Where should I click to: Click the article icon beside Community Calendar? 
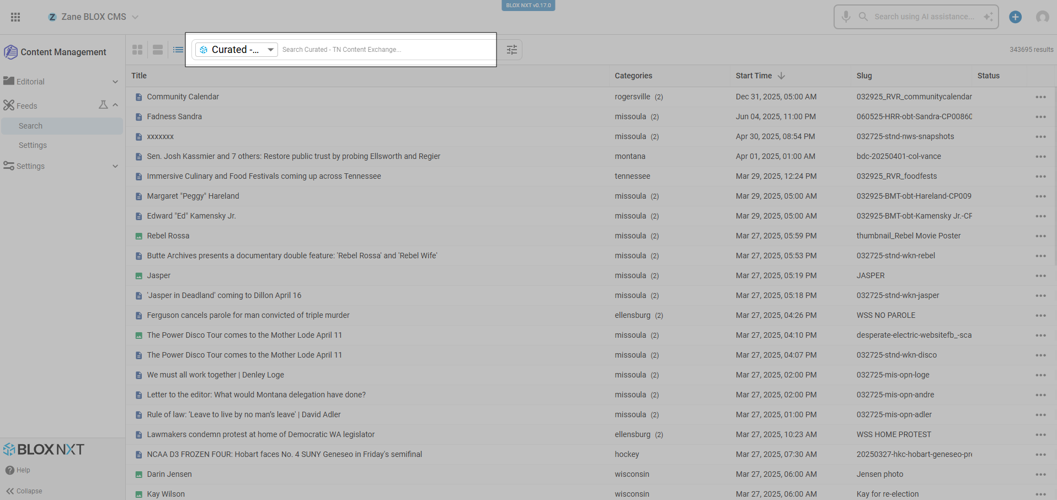[139, 97]
